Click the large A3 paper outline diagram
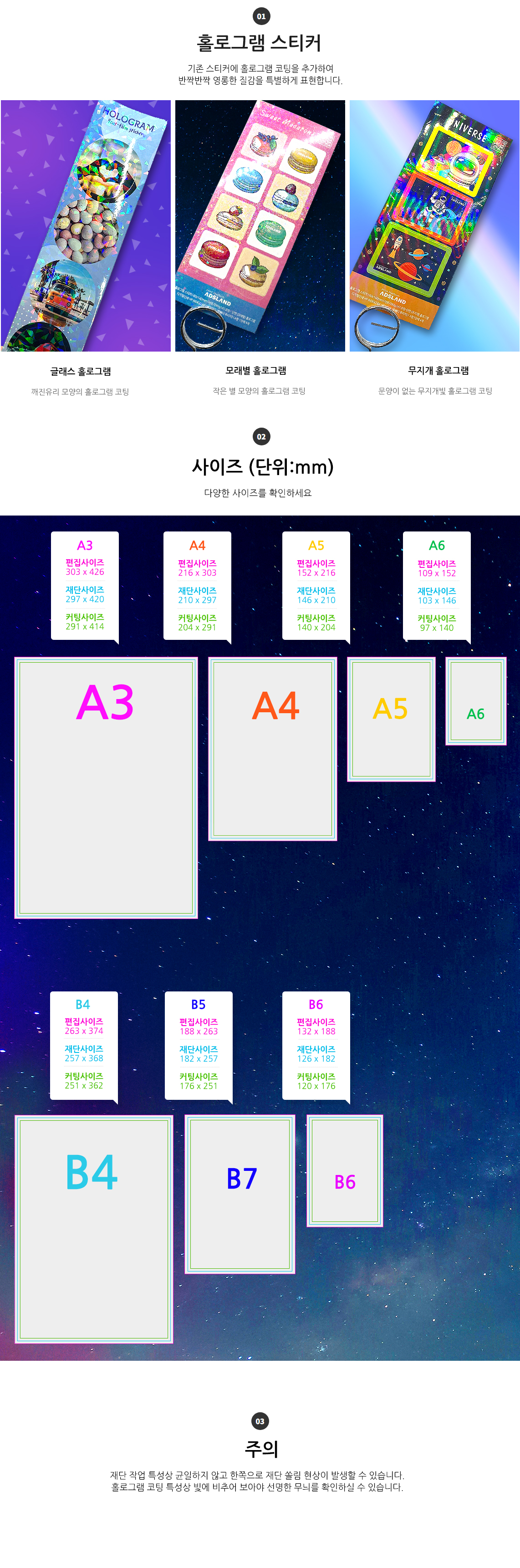Image resolution: width=520 pixels, height=1568 pixels. [106, 788]
